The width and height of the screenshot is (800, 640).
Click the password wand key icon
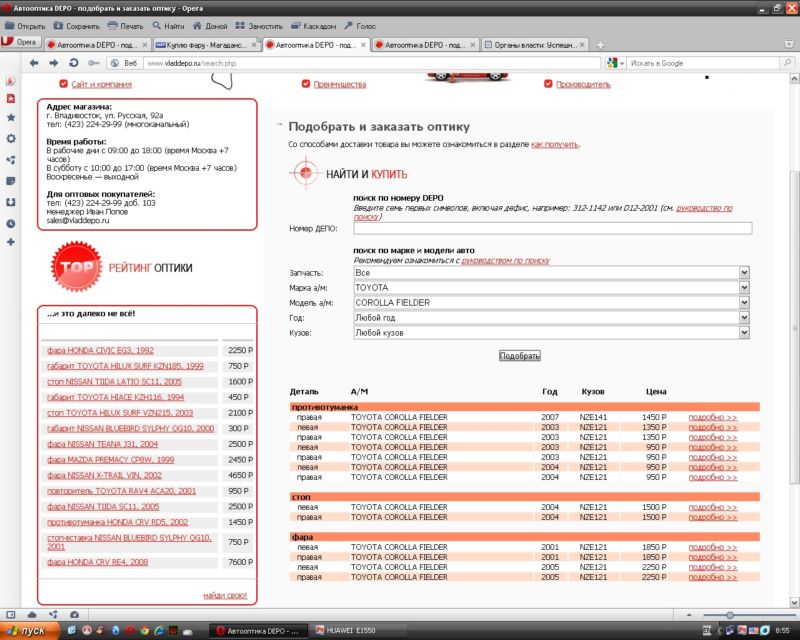point(93,63)
